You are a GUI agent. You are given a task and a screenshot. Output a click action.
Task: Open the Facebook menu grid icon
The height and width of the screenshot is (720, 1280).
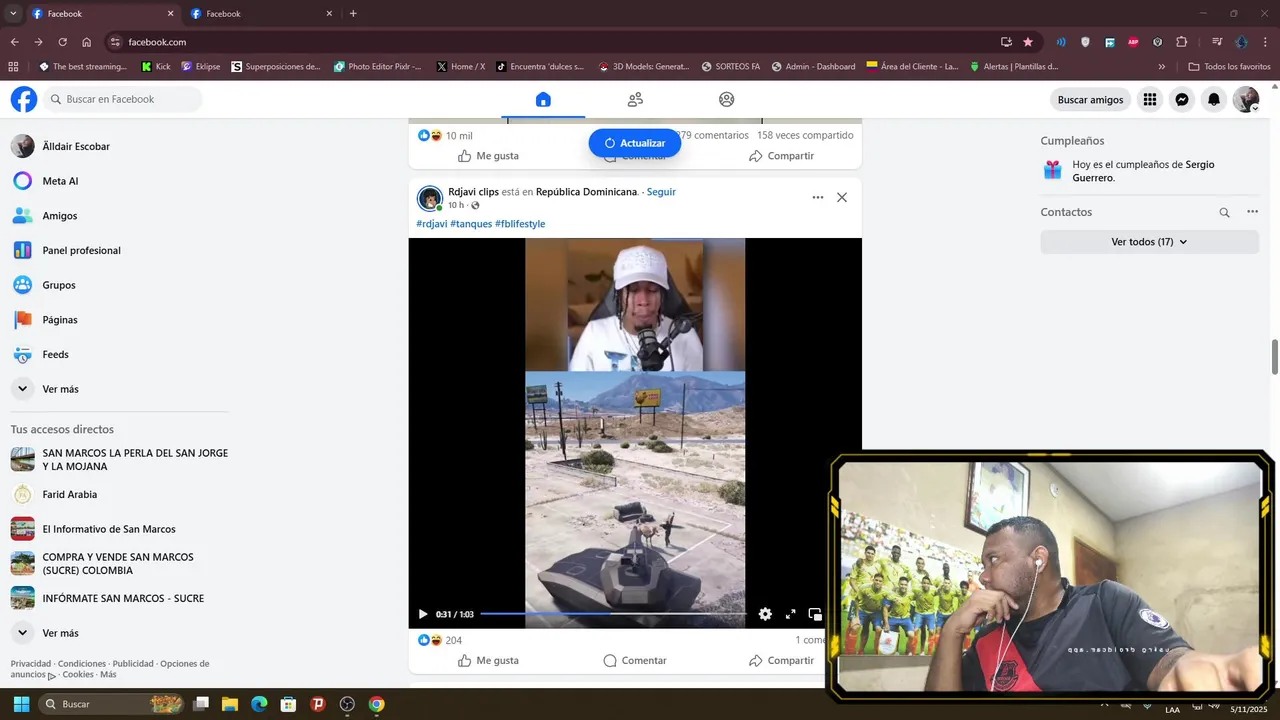tap(1150, 100)
